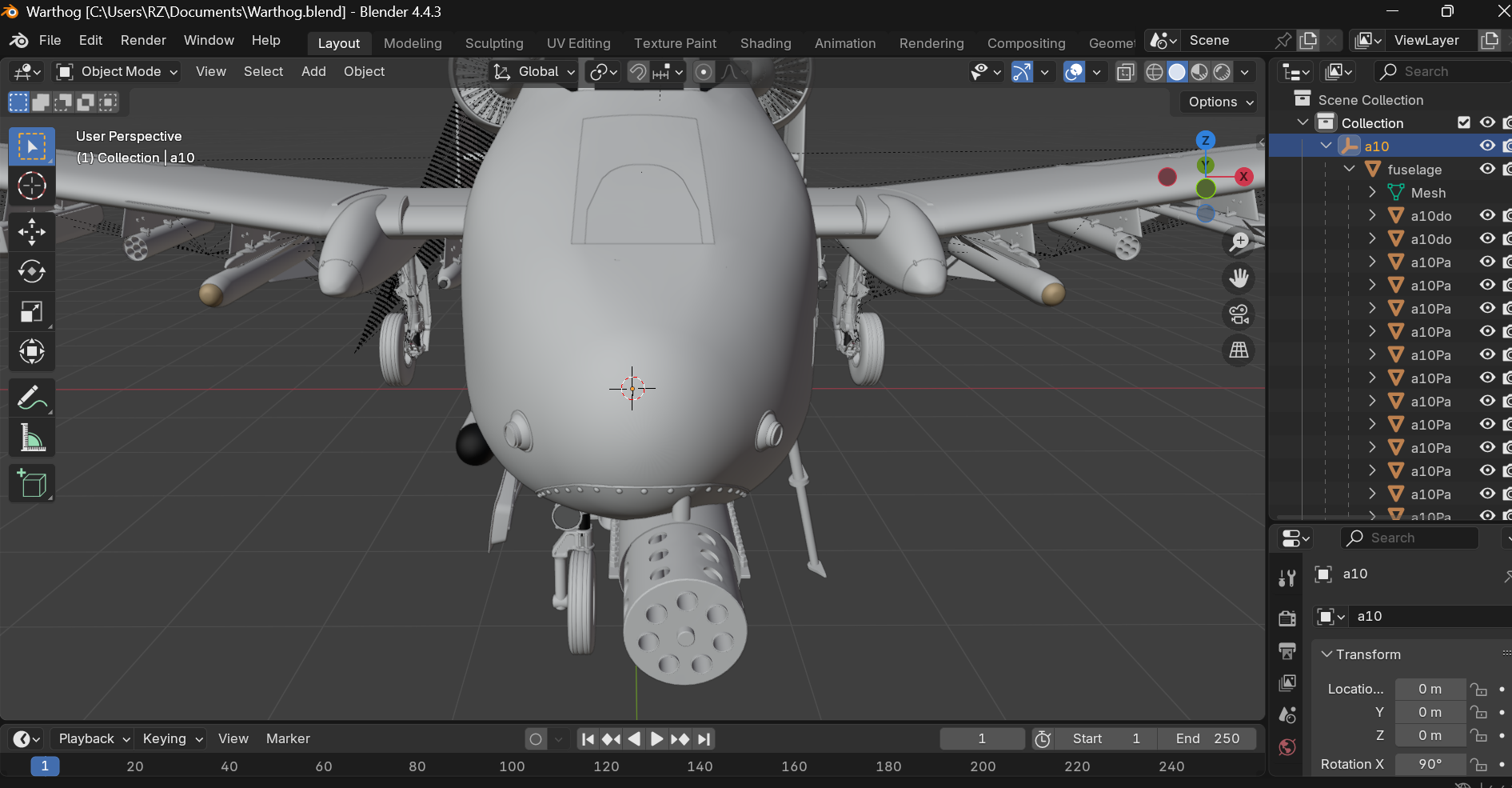Click the Marker menu in timeline
This screenshot has width=1512, height=788.
point(288,739)
